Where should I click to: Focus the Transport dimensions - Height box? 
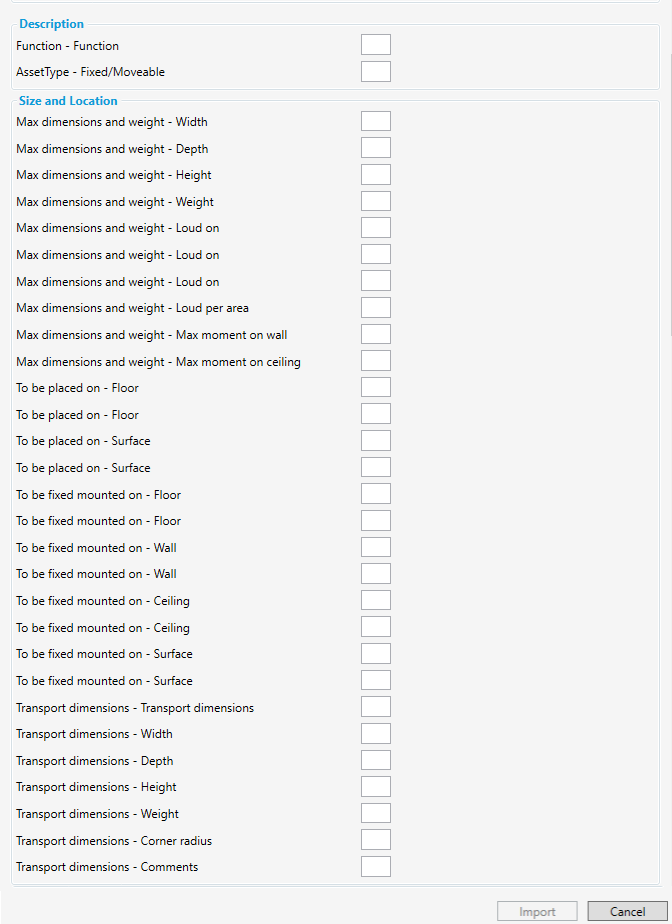pyautogui.click(x=376, y=787)
